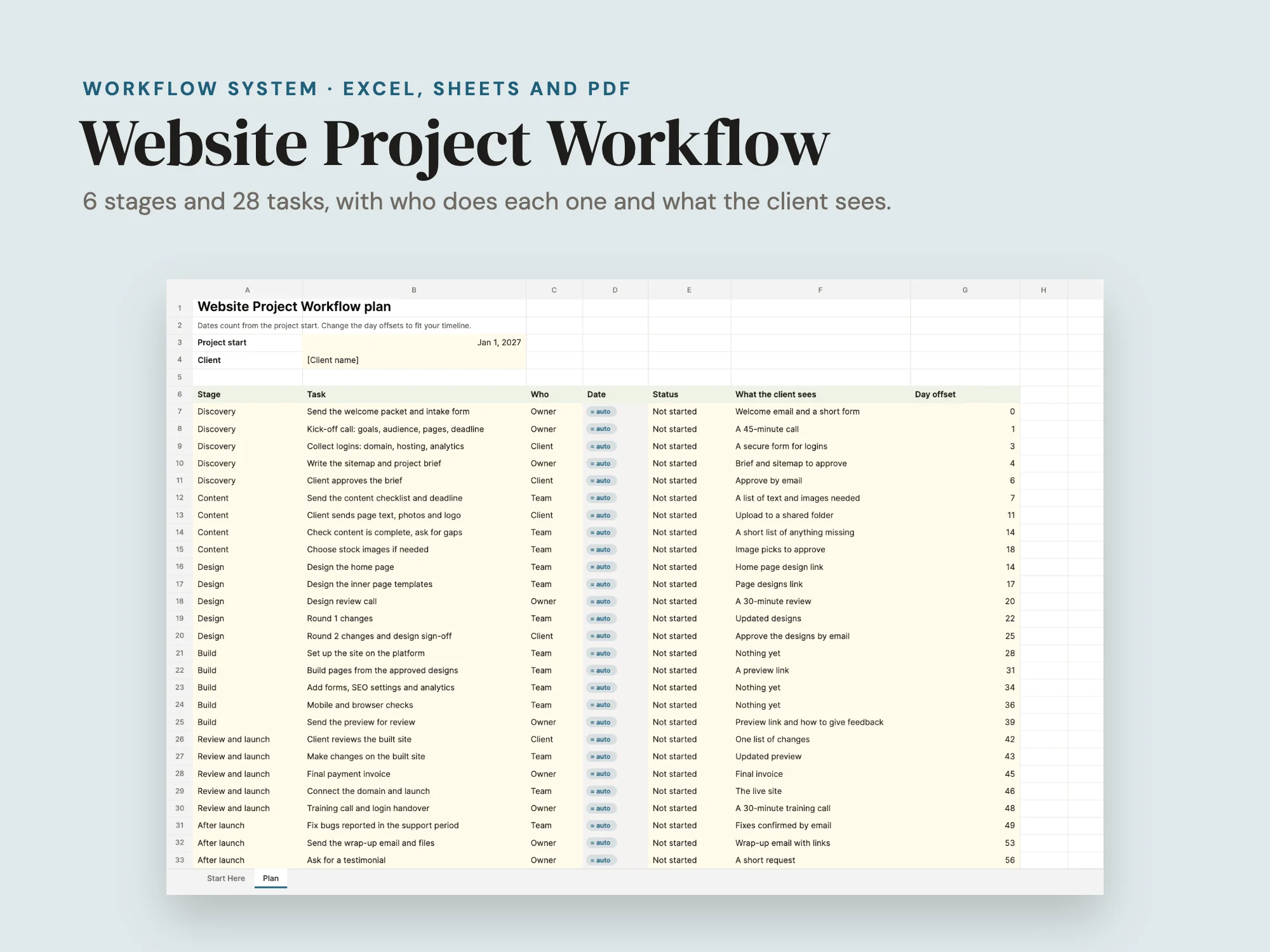Click the auto date badge in Ask for a testimonial row
Viewport: 1270px width, 952px height.
tap(601, 860)
